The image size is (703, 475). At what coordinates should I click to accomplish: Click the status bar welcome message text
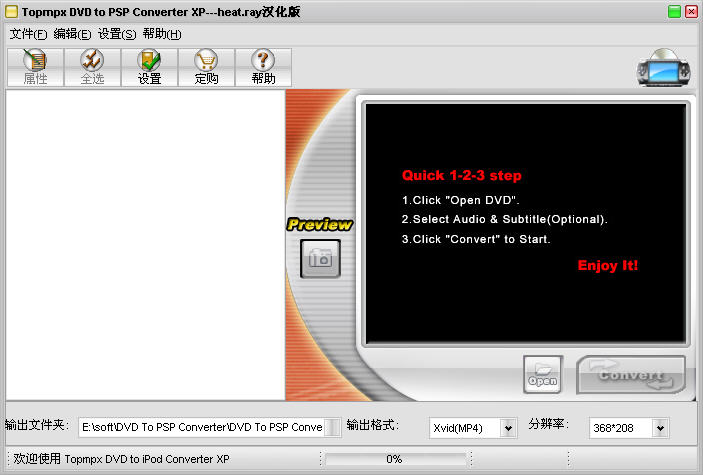[121, 459]
